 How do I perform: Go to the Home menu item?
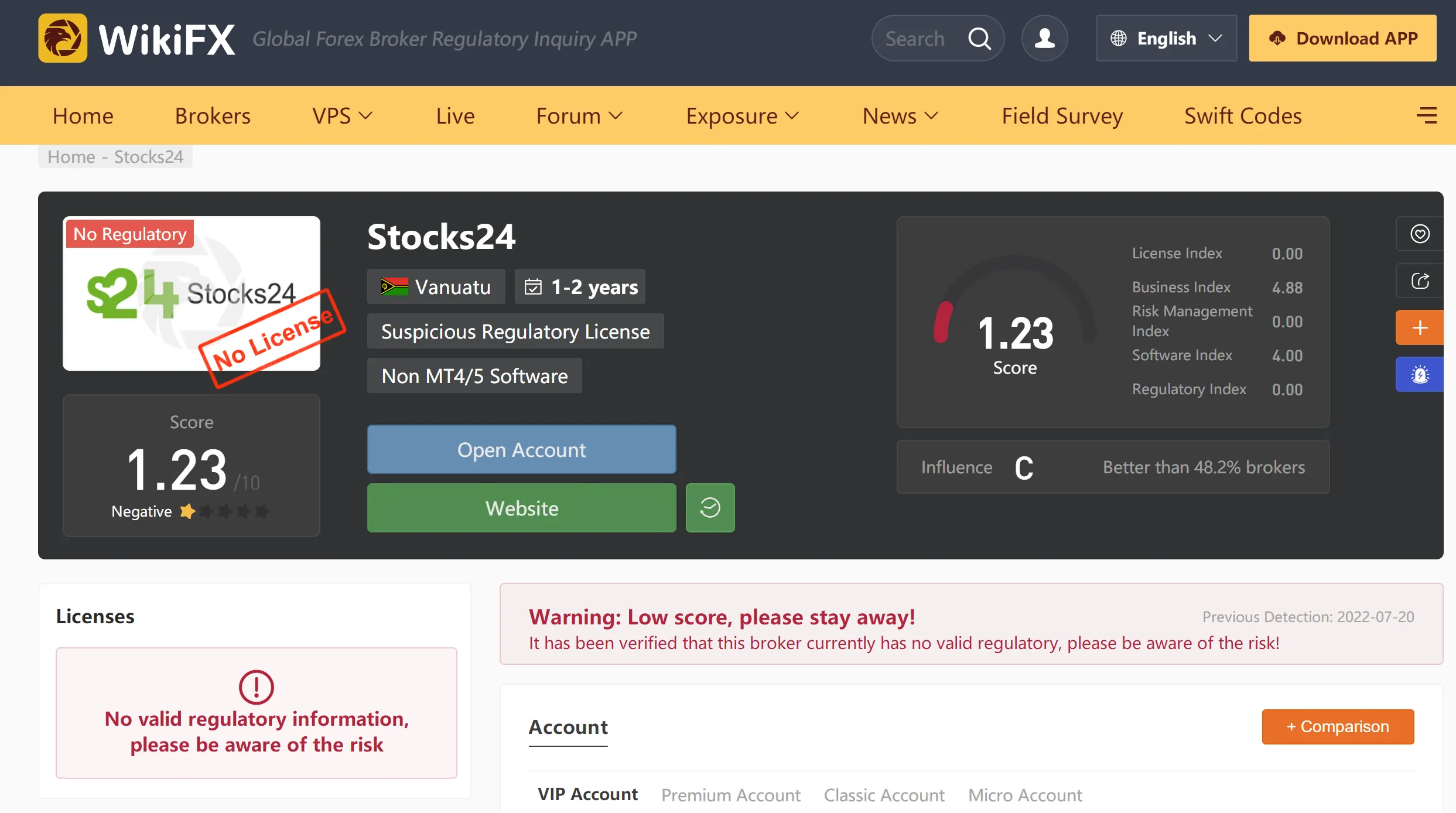tap(83, 116)
